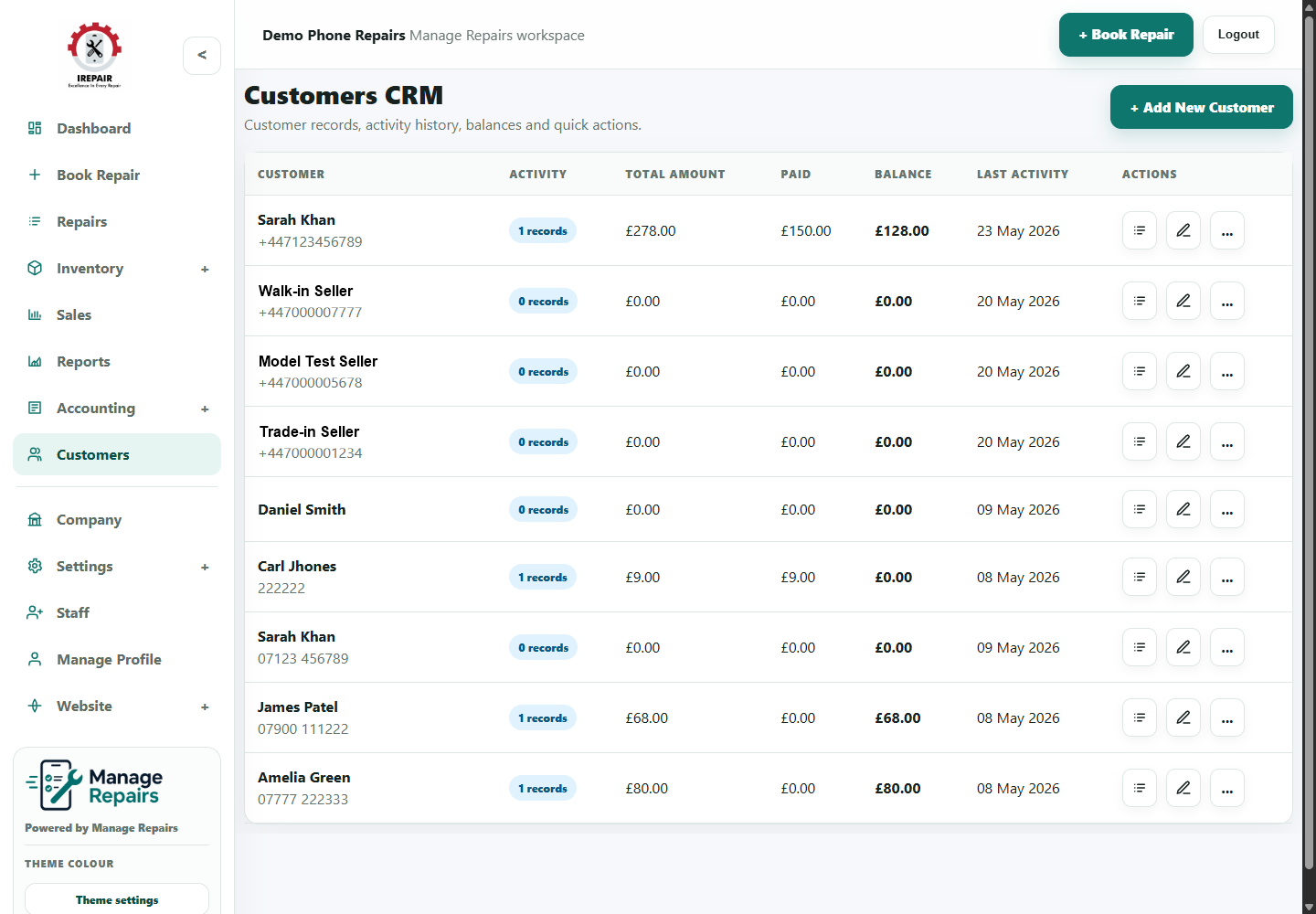Select Customers in the sidebar
Screen dimensions: 1316x914
click(117, 454)
